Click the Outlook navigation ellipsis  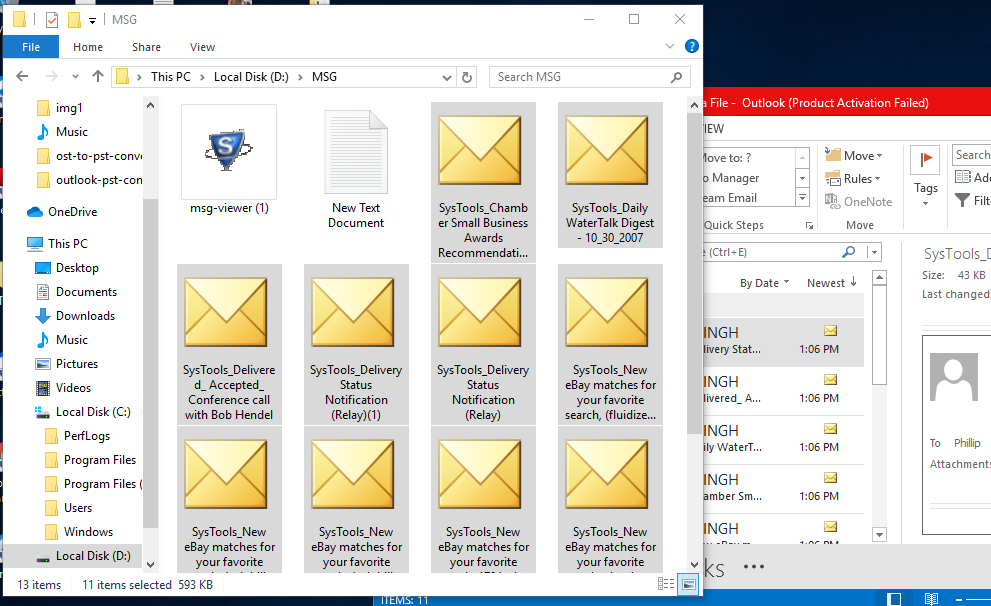click(753, 566)
